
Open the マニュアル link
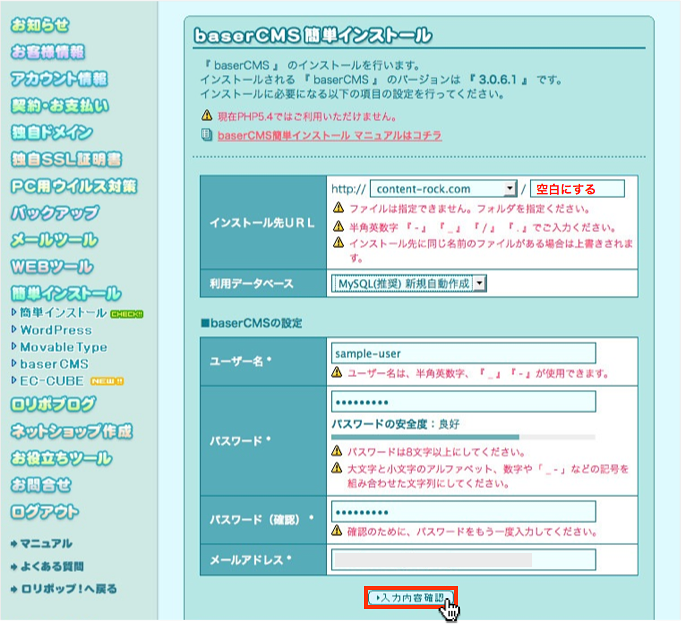click(x=46, y=544)
